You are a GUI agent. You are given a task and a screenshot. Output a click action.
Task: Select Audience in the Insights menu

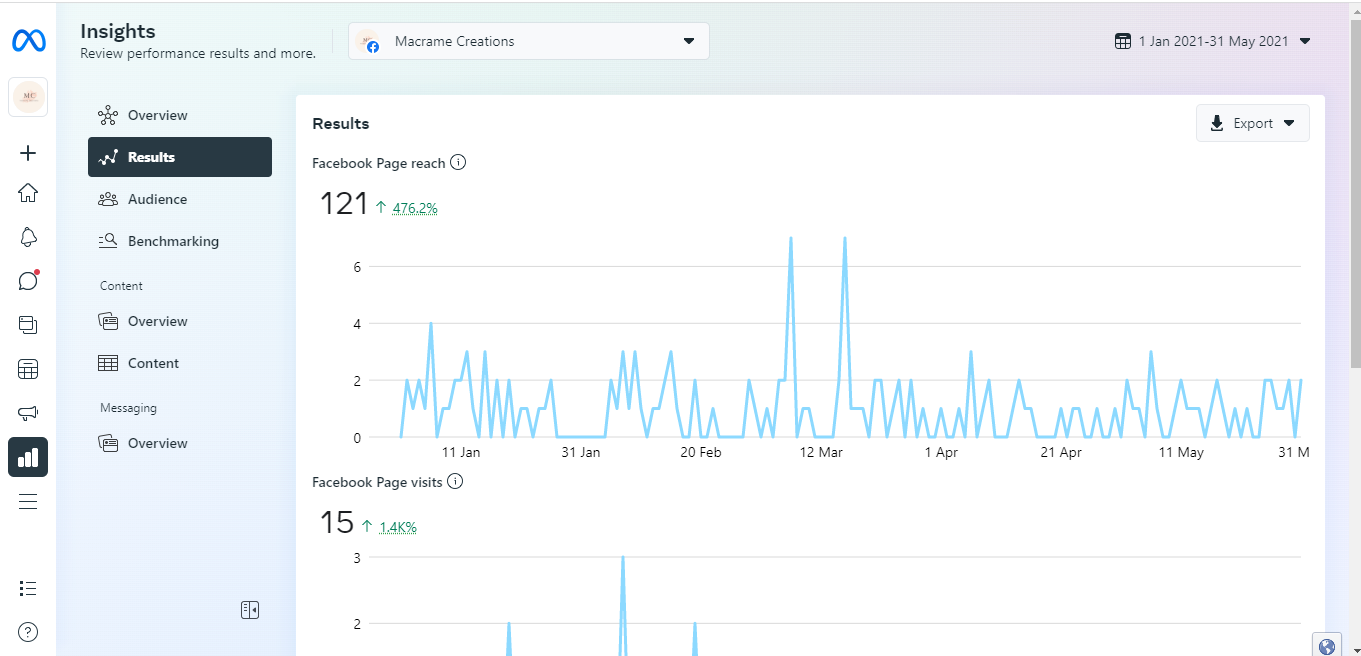pos(157,199)
